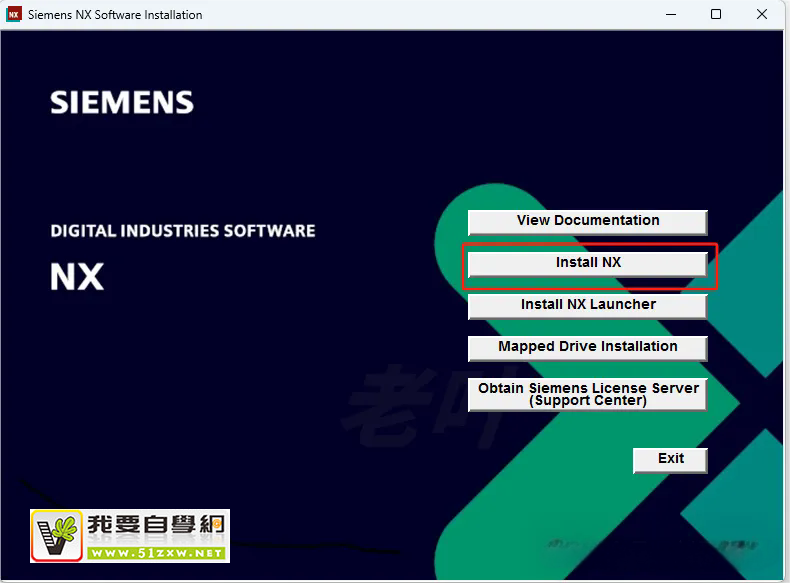The width and height of the screenshot is (790, 583).
Task: Maximize the installer window
Action: 716,15
